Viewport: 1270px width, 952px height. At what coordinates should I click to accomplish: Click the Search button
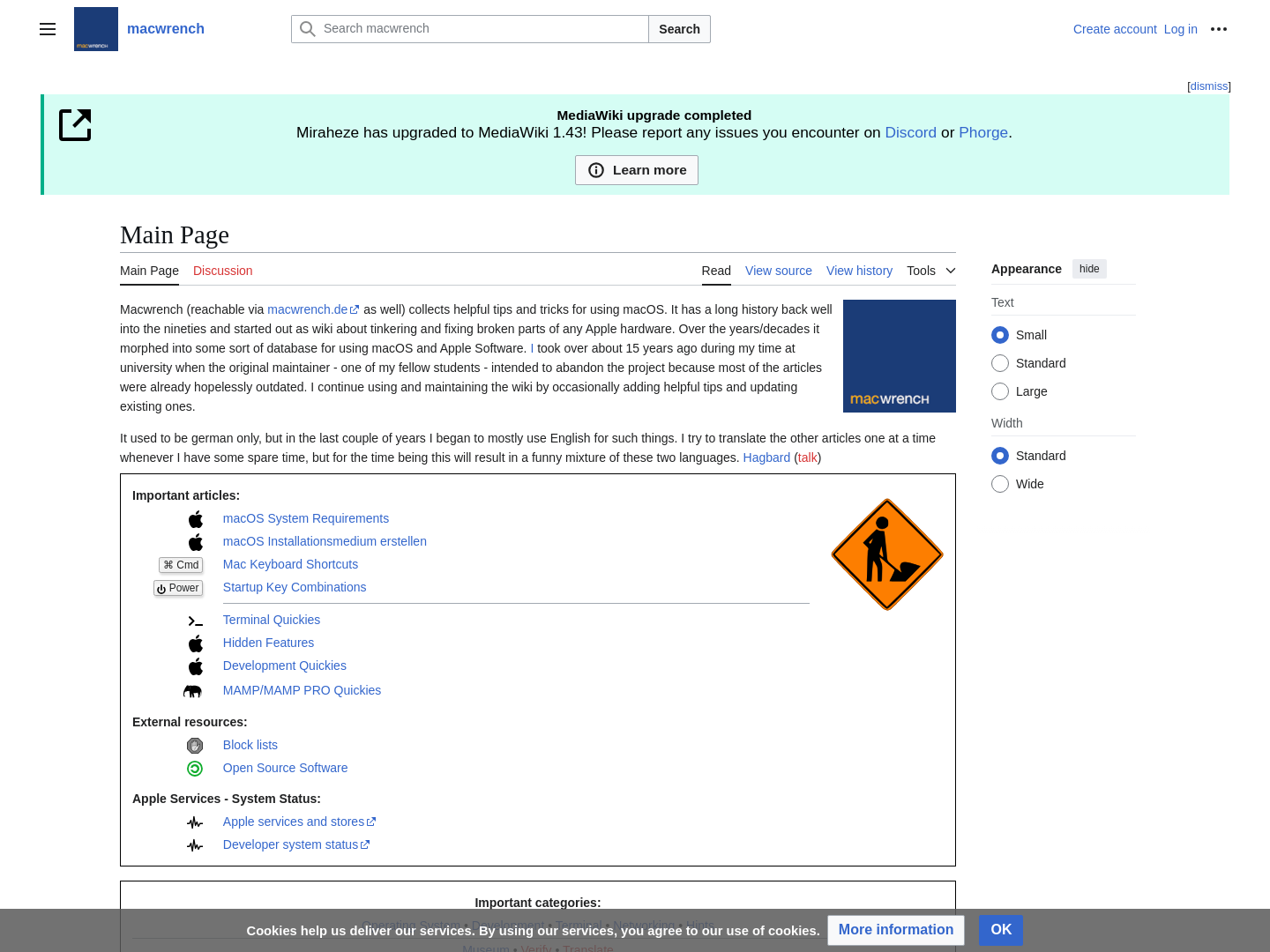[x=679, y=29]
